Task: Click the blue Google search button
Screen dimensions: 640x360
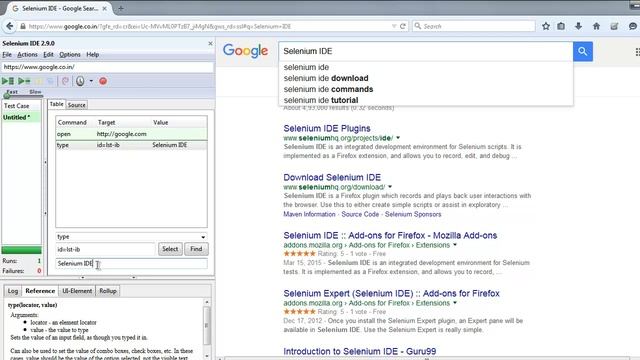Action: [583, 51]
